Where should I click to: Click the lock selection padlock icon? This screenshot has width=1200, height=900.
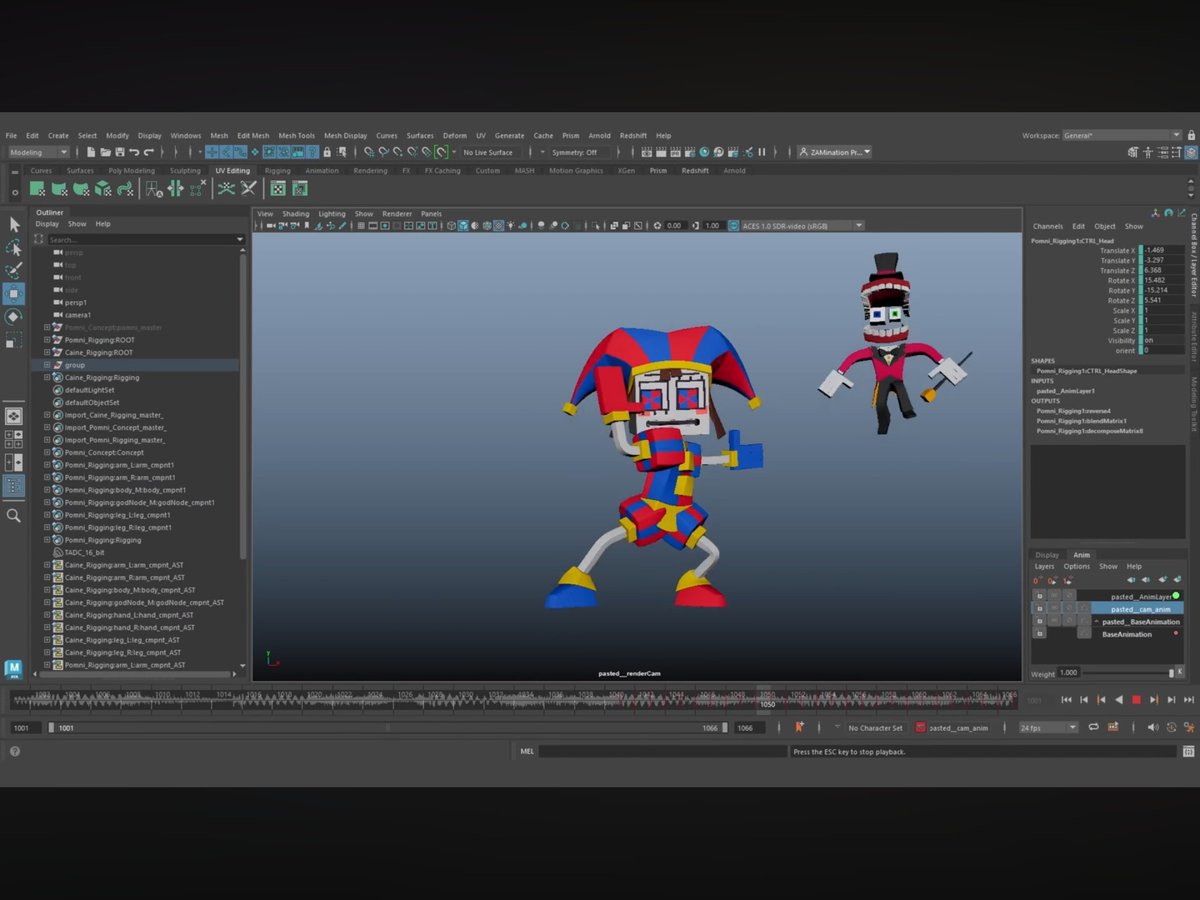327,152
